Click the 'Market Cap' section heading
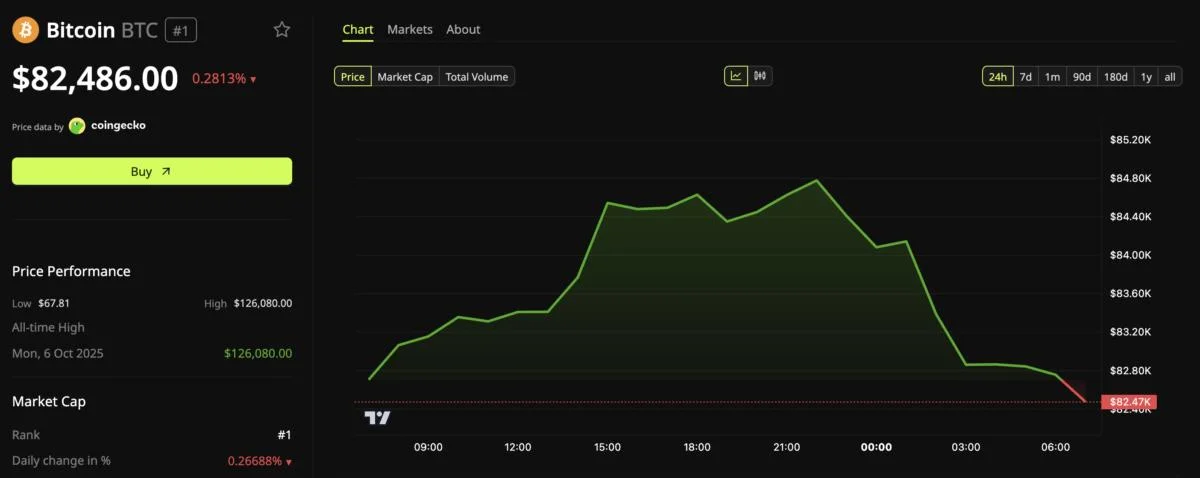Viewport: 1200px width, 478px height. point(49,401)
